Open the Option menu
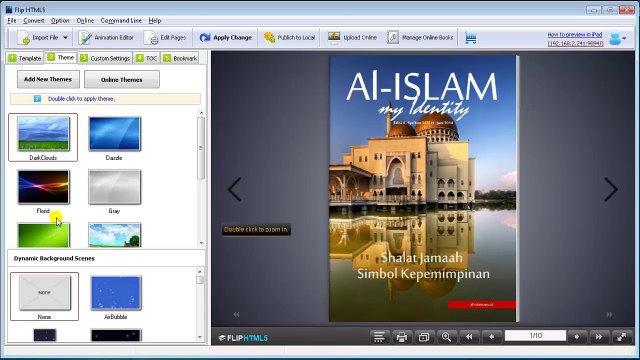The height and width of the screenshot is (360, 640). tap(60, 20)
